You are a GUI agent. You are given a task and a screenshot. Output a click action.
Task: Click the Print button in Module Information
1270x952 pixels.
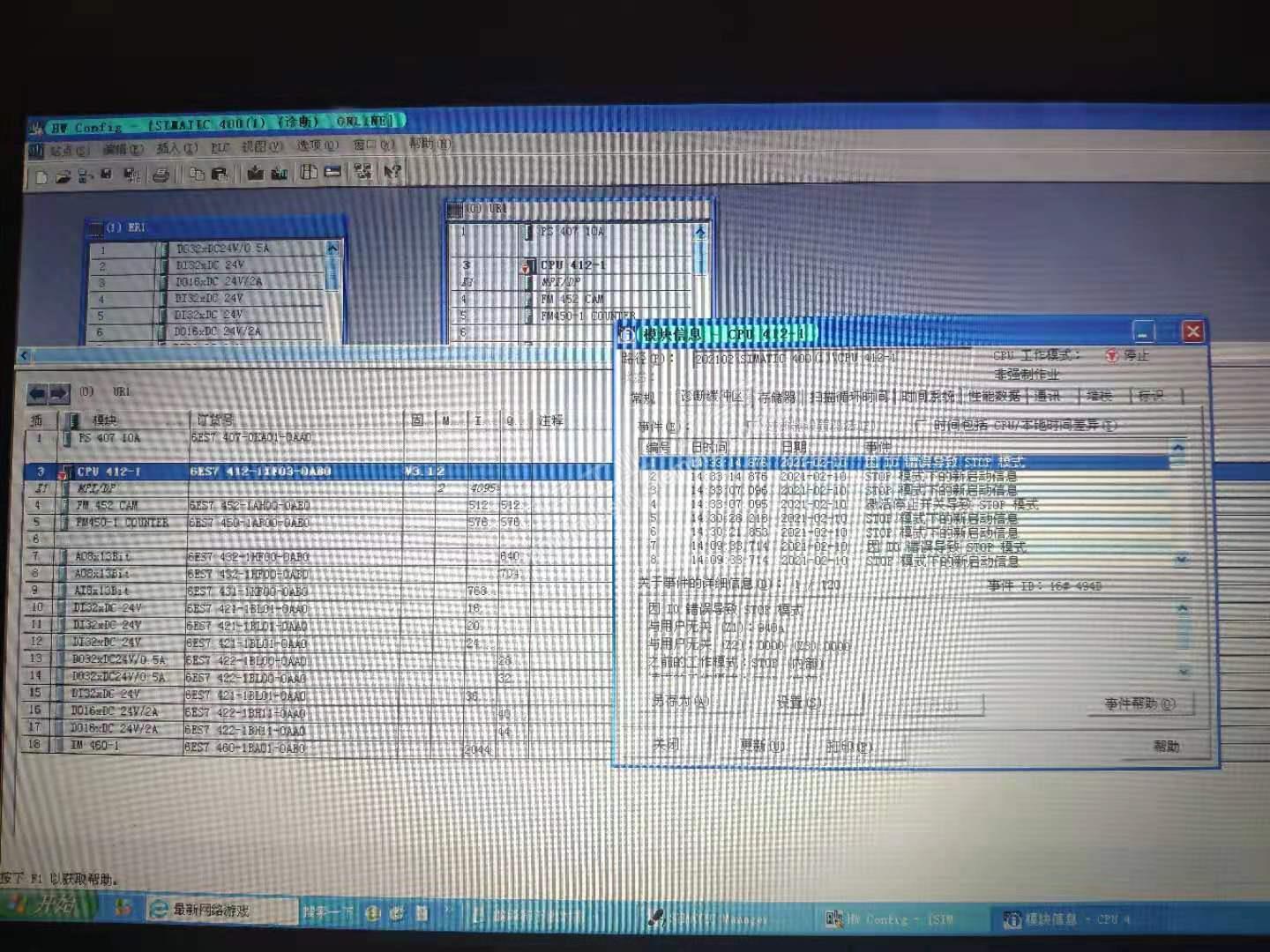(848, 747)
